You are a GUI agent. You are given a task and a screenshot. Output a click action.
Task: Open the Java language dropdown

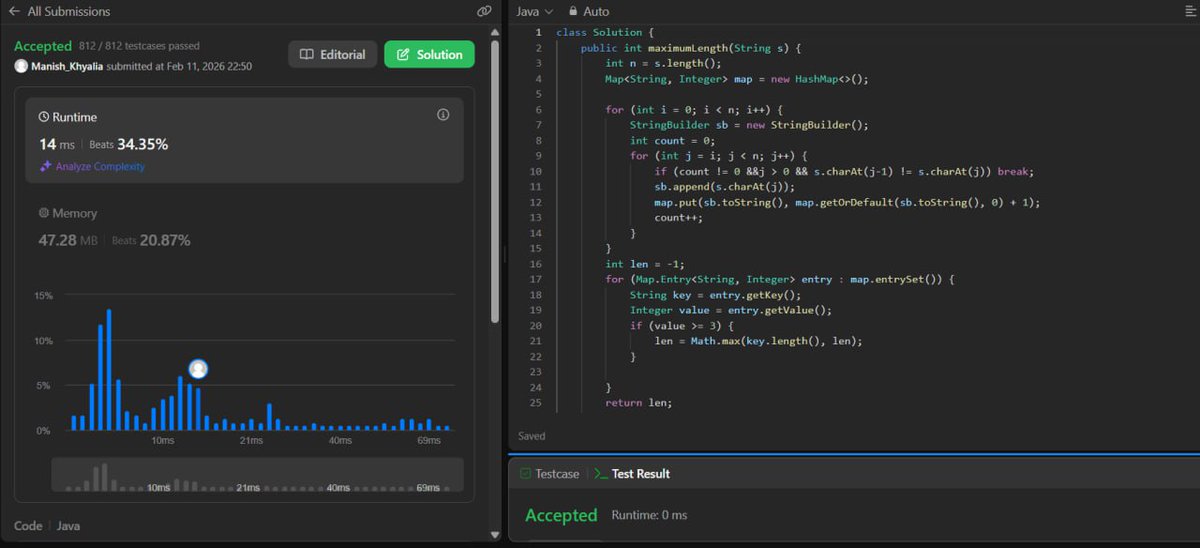tap(534, 11)
